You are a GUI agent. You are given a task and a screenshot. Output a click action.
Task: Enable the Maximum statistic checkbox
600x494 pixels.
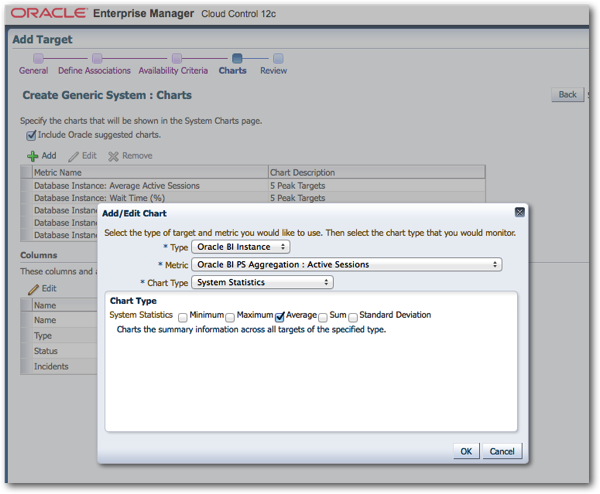[230, 317]
